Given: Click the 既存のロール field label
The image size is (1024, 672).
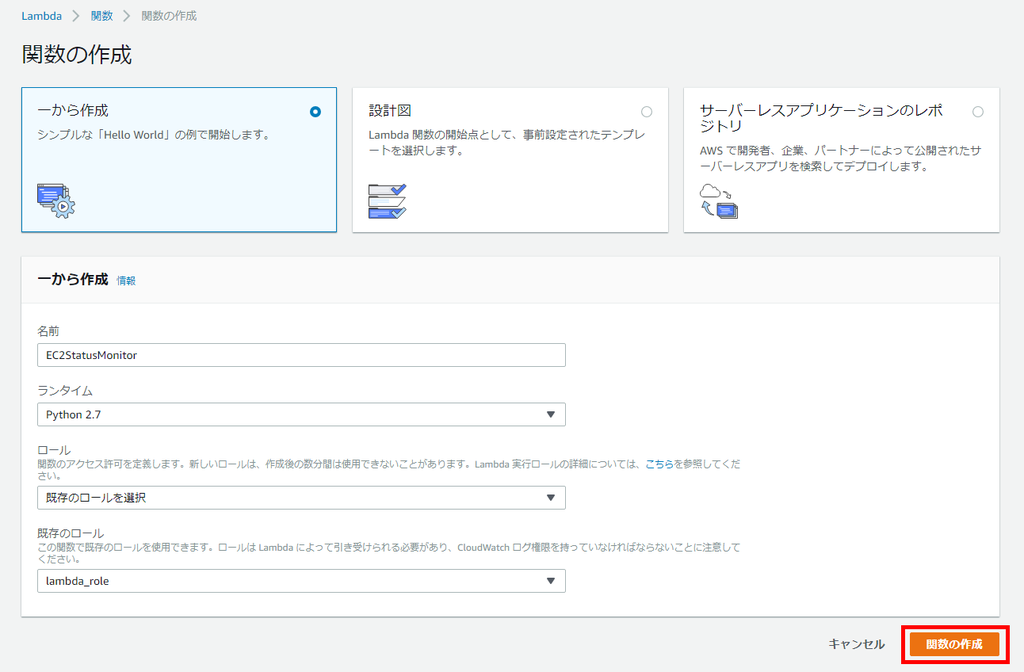Looking at the screenshot, I should pyautogui.click(x=71, y=533).
